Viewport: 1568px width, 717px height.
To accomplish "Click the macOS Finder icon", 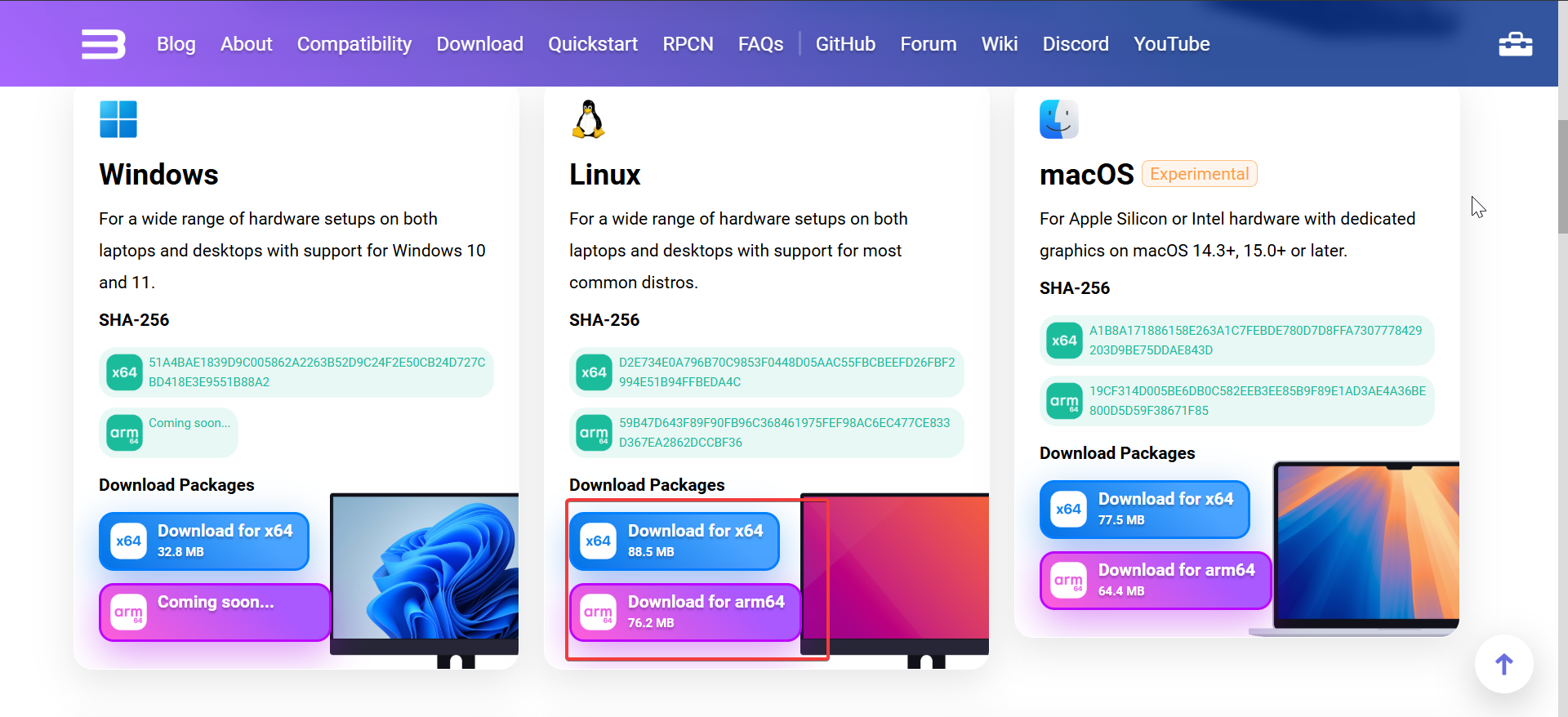I will click(1059, 119).
